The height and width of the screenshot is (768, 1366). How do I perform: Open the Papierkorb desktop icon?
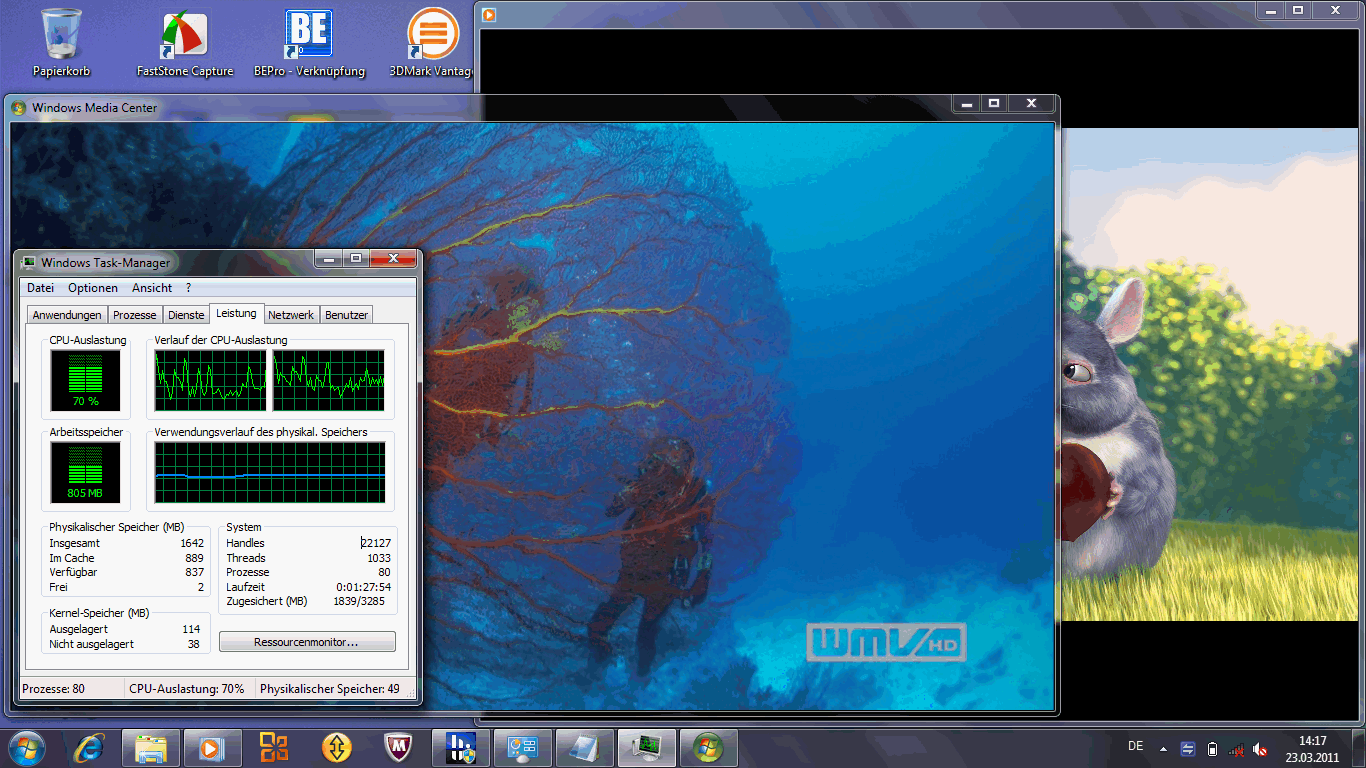pos(61,43)
